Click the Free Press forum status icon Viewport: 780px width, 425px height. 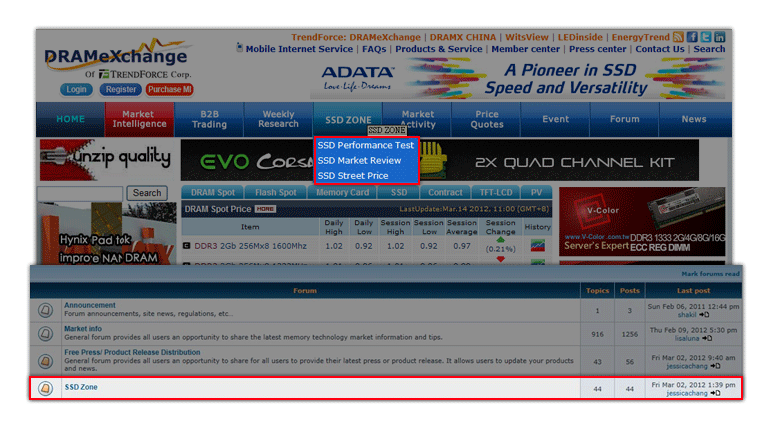(45, 360)
